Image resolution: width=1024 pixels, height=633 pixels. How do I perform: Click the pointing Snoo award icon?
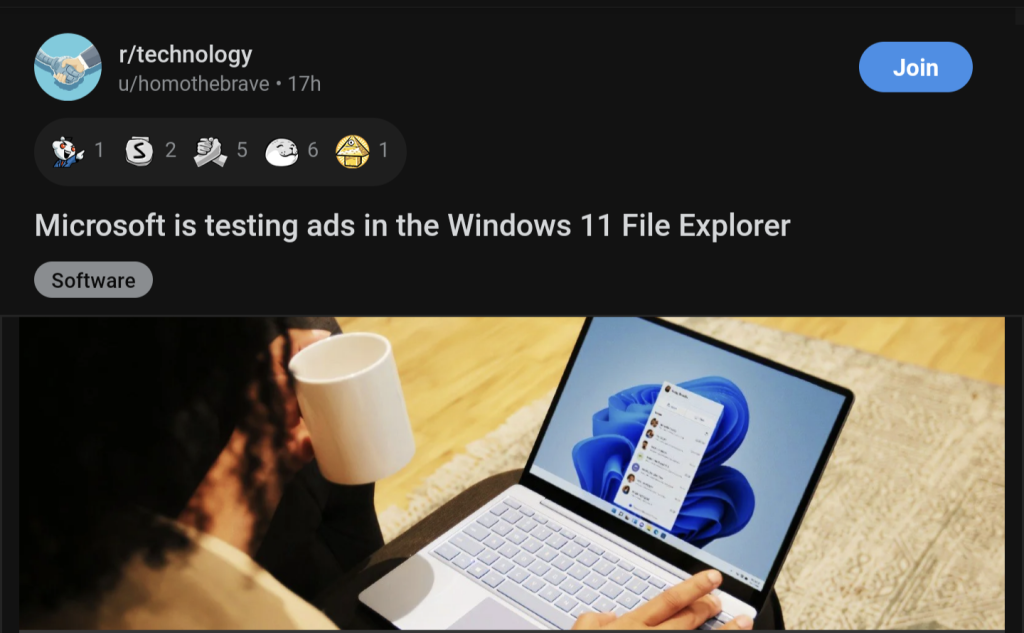(68, 151)
